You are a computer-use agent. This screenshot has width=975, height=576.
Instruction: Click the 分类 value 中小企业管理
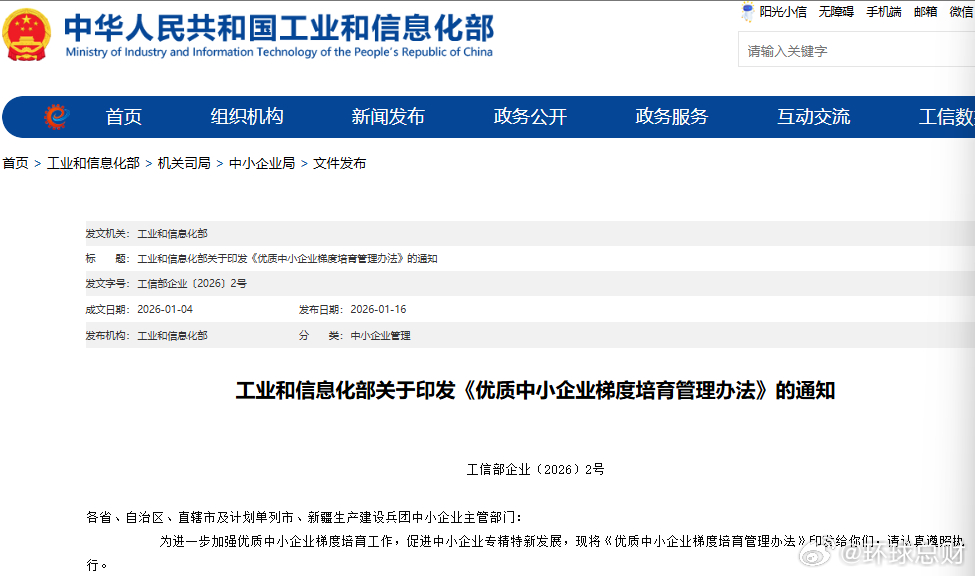point(381,335)
